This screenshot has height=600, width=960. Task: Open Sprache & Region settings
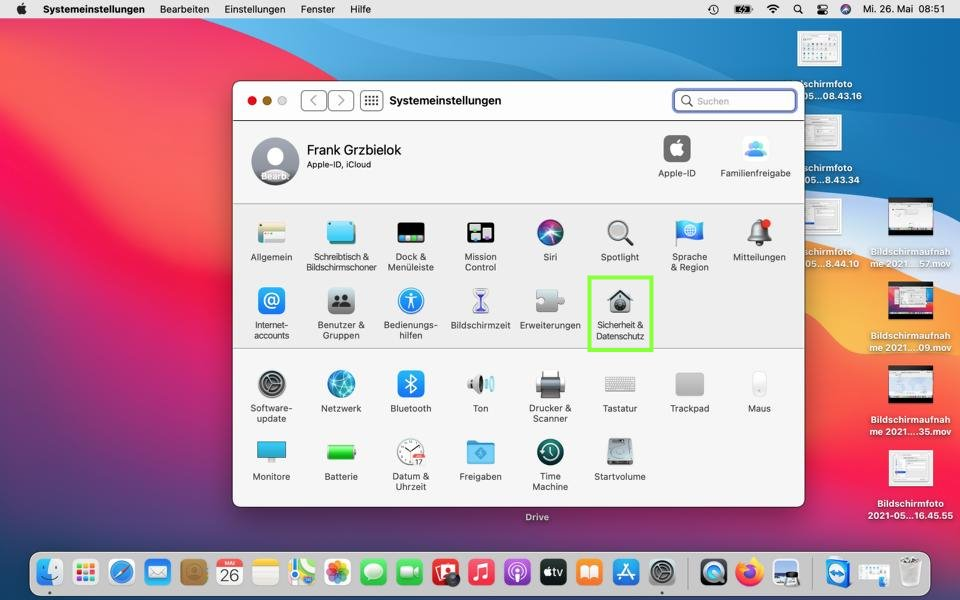(x=689, y=246)
